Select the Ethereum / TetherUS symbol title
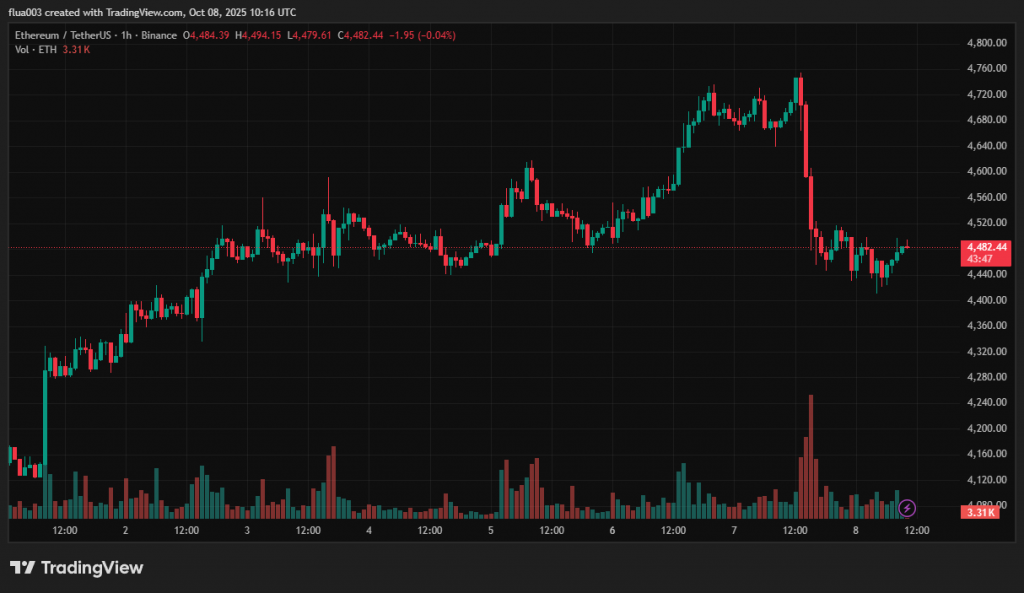 (x=62, y=35)
